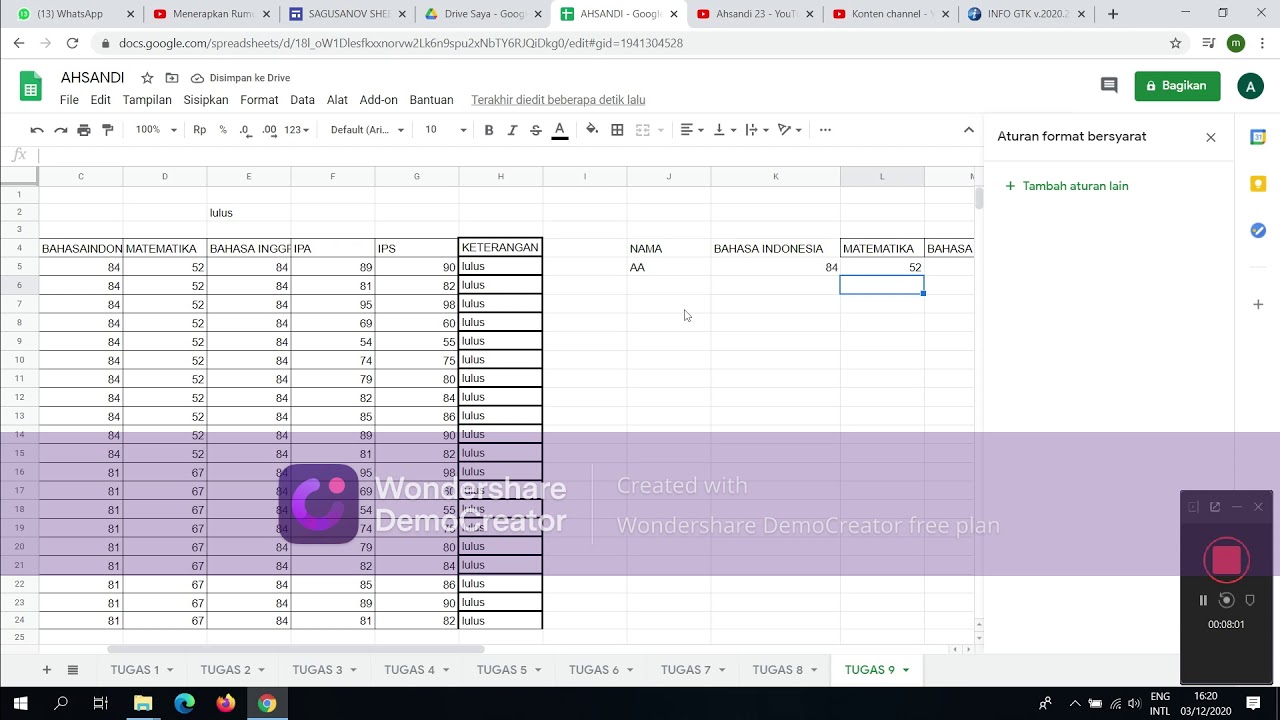
Task: Open the zoom 100% dropdown
Action: (156, 130)
